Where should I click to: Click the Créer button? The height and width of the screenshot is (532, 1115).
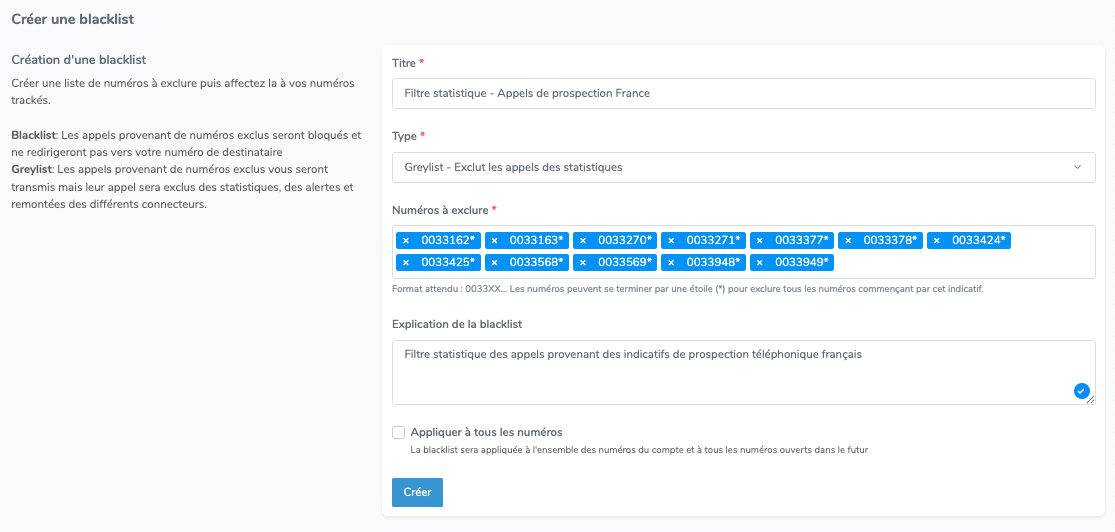[417, 492]
